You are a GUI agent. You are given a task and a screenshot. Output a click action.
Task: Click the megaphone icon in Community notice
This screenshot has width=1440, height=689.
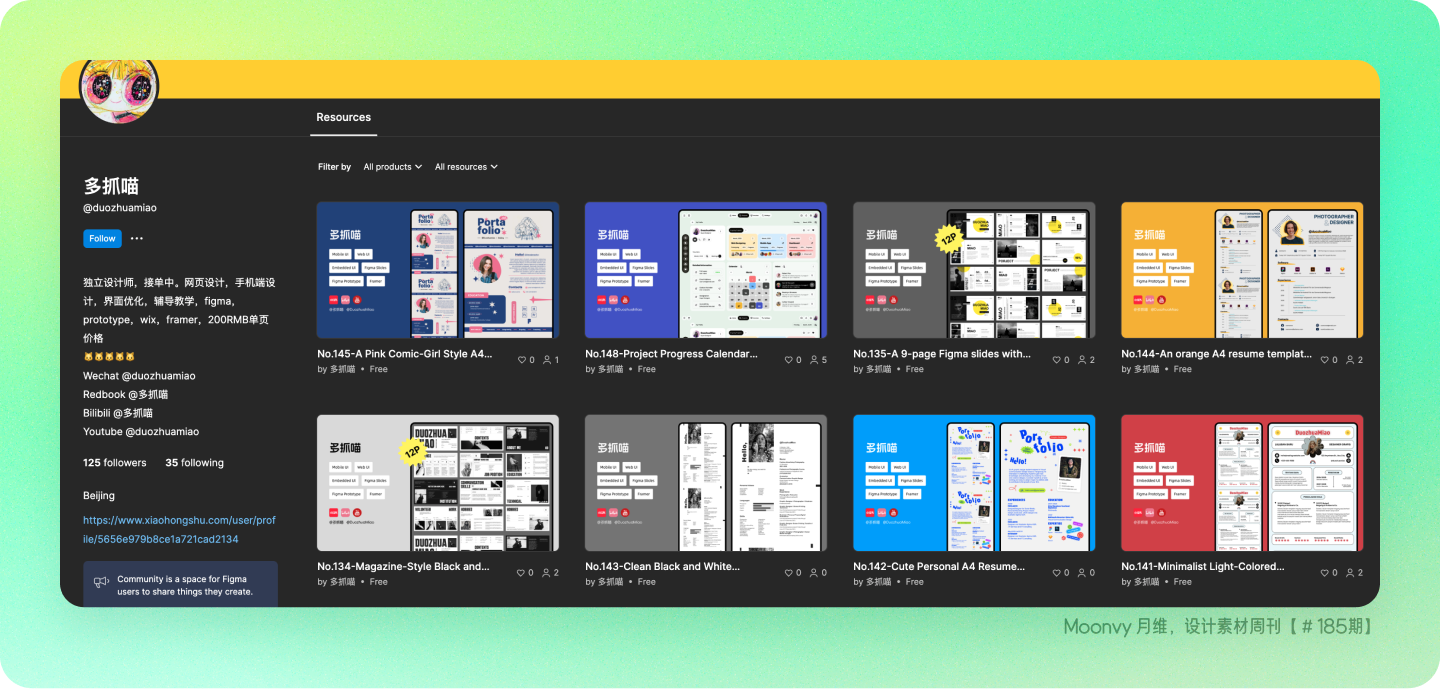(x=101, y=582)
